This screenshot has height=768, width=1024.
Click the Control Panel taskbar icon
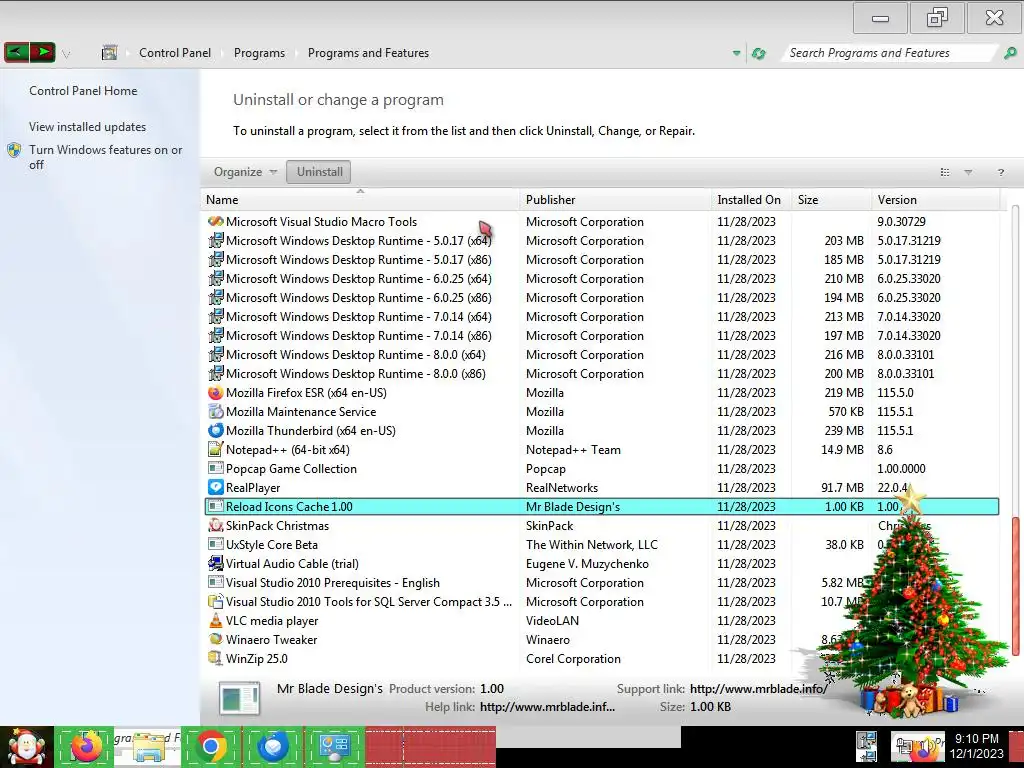pos(334,746)
